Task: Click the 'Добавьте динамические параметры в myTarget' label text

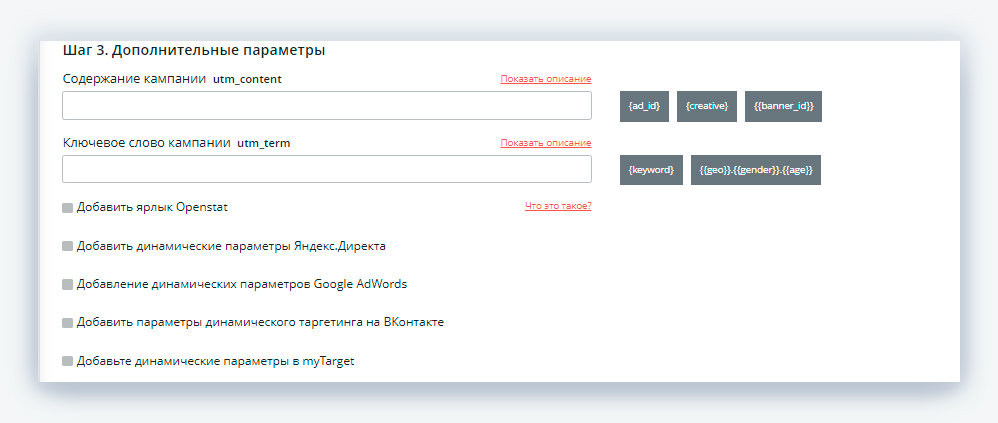Action: 215,361
